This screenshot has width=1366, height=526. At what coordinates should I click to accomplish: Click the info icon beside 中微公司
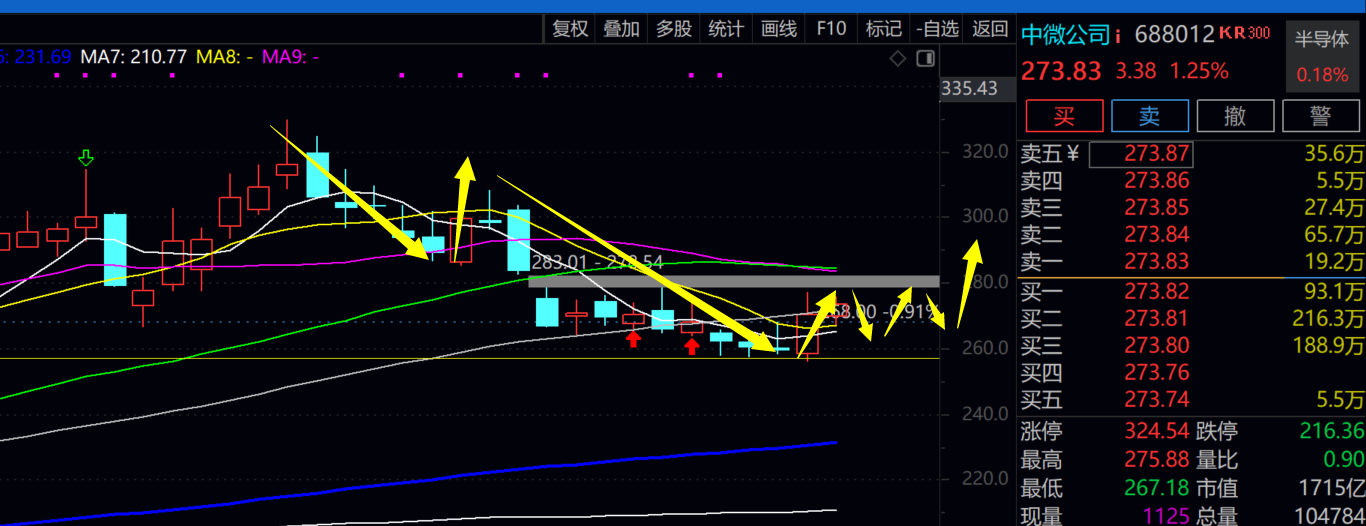(x=1118, y=36)
